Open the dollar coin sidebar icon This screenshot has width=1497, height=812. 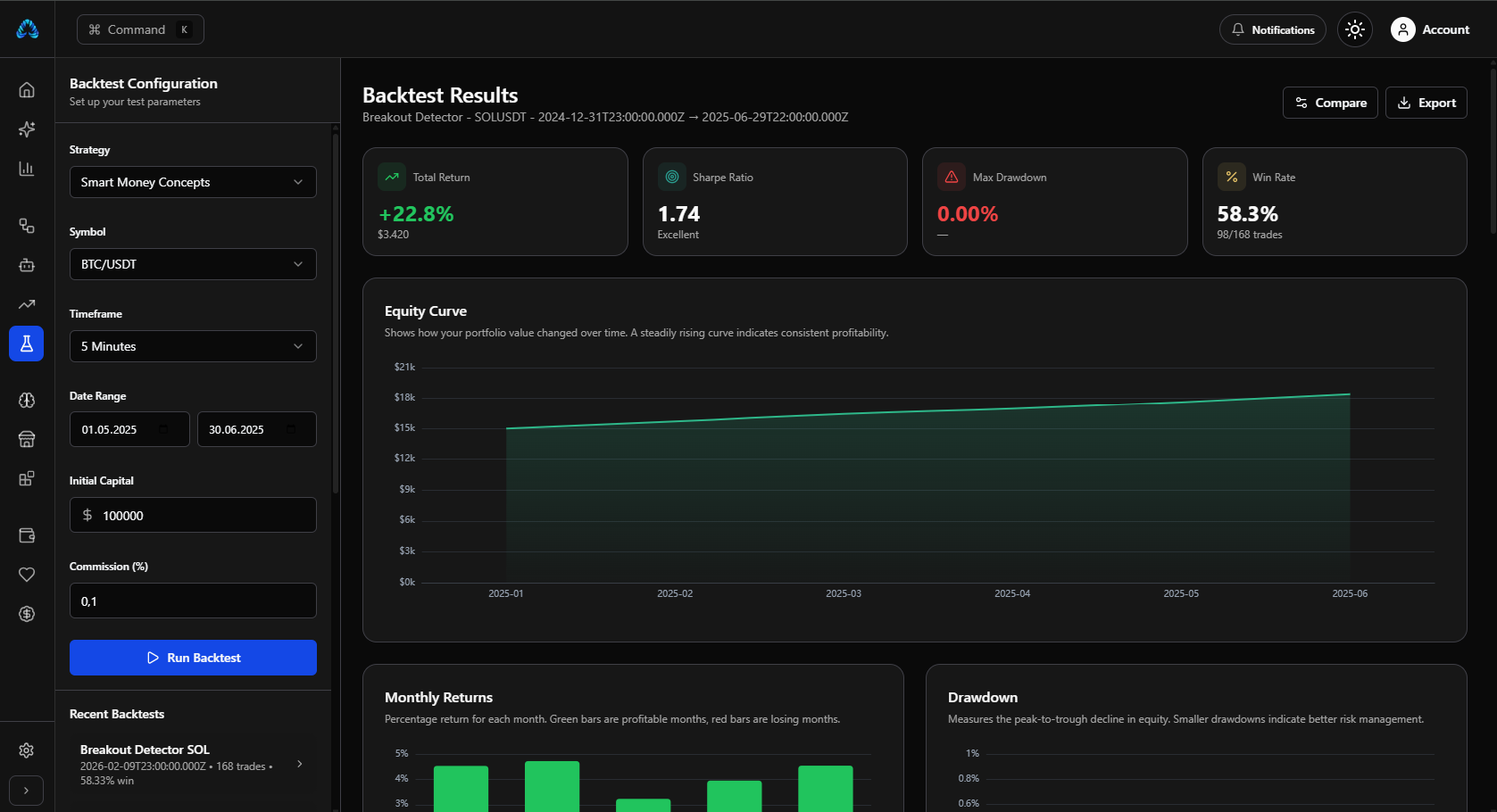click(x=27, y=614)
